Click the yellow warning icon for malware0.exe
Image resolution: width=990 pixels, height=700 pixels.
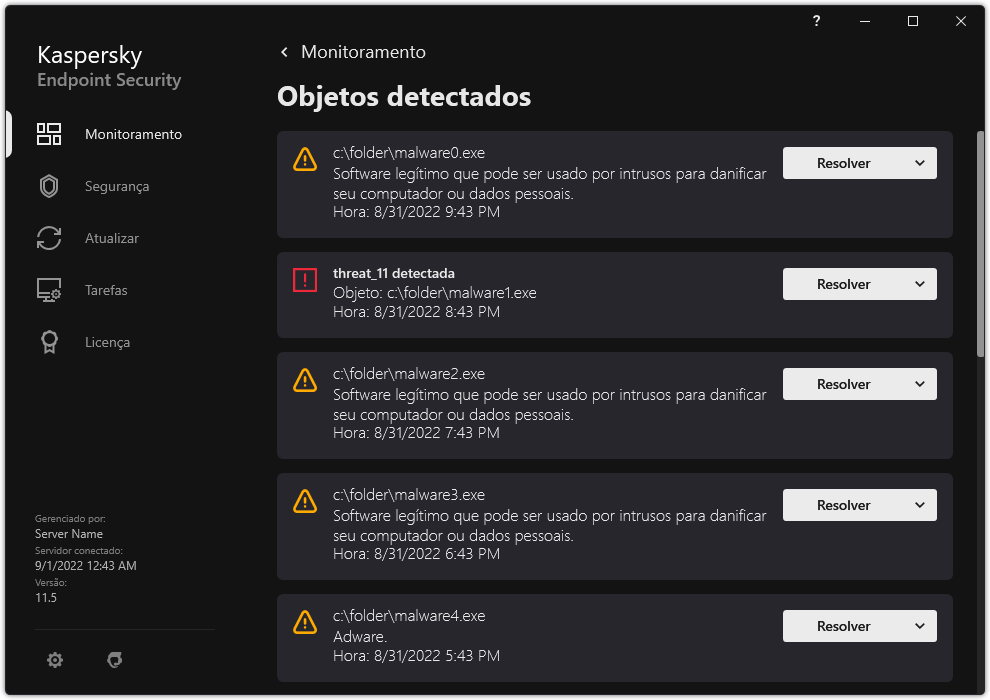point(304,158)
